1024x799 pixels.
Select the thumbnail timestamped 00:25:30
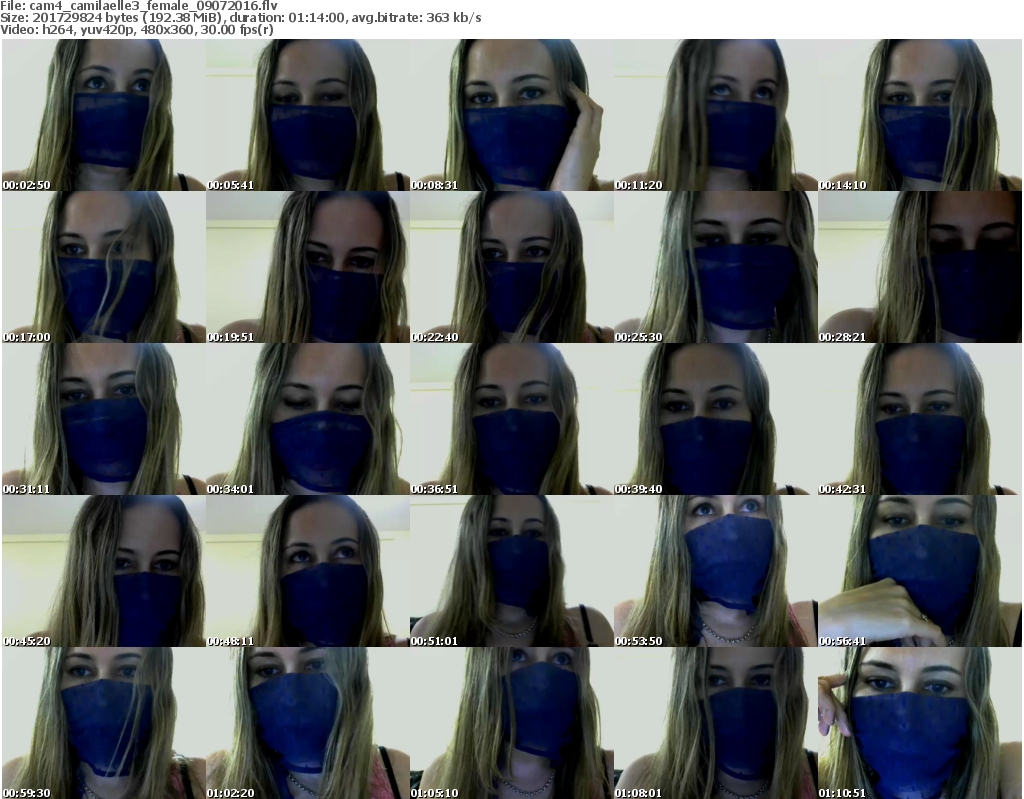tap(716, 267)
